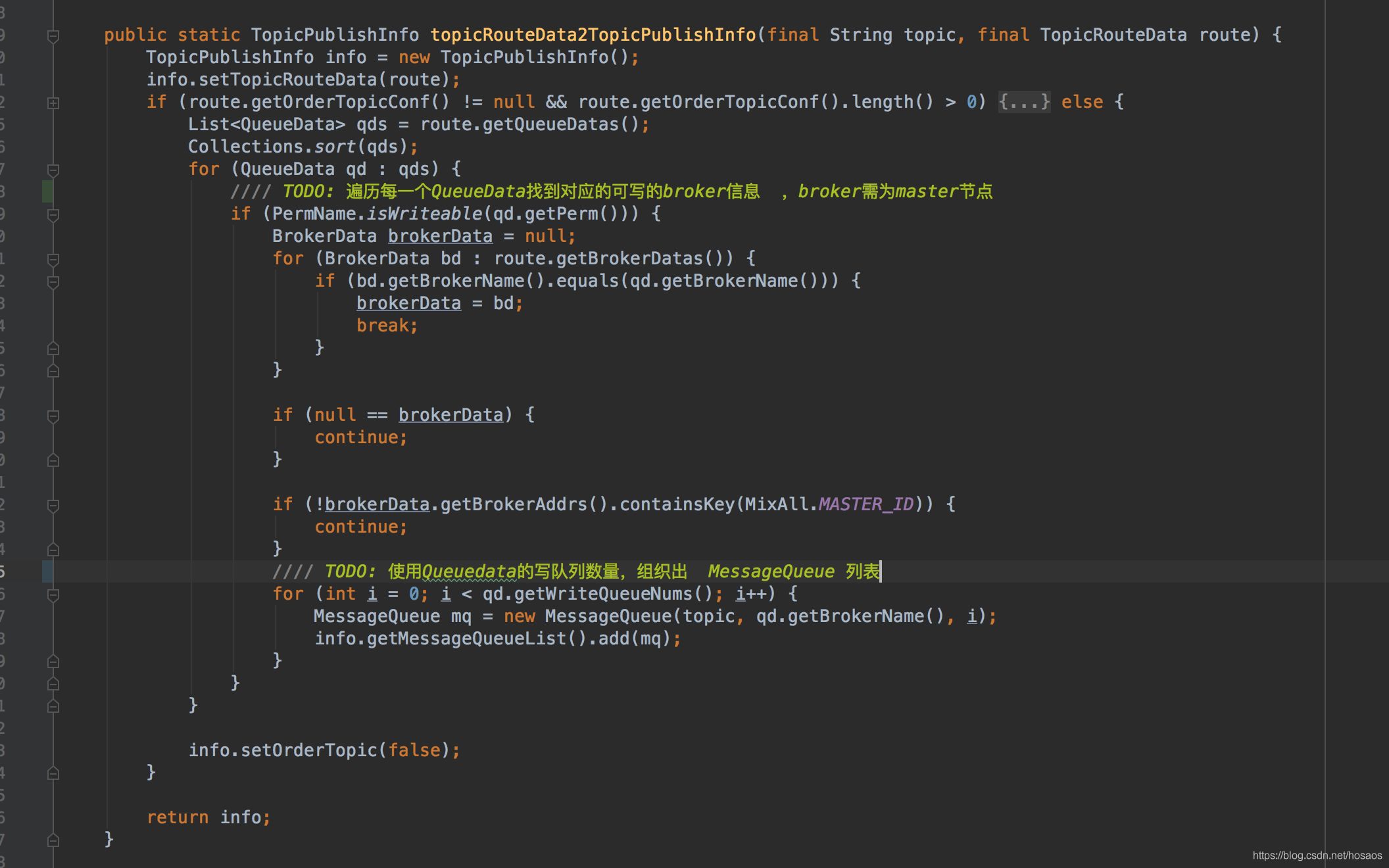Image resolution: width=1389 pixels, height=868 pixels.
Task: Click the collapsed {...} code placeholder
Action: pos(1023,102)
